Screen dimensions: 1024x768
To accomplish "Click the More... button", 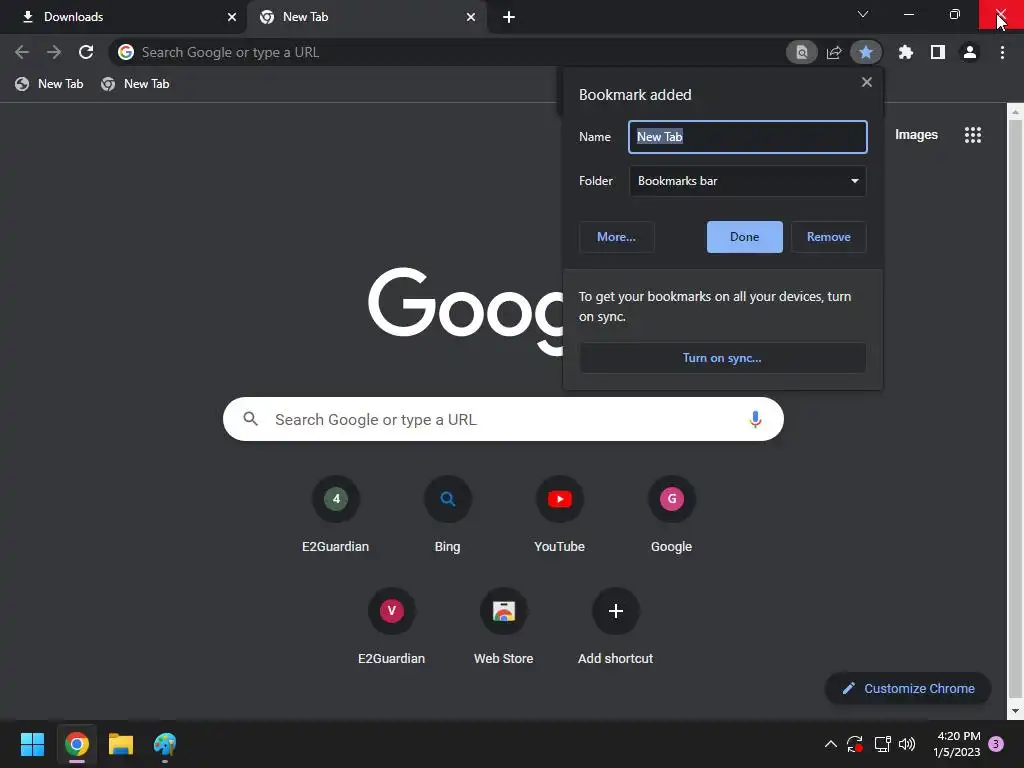I will 616,237.
